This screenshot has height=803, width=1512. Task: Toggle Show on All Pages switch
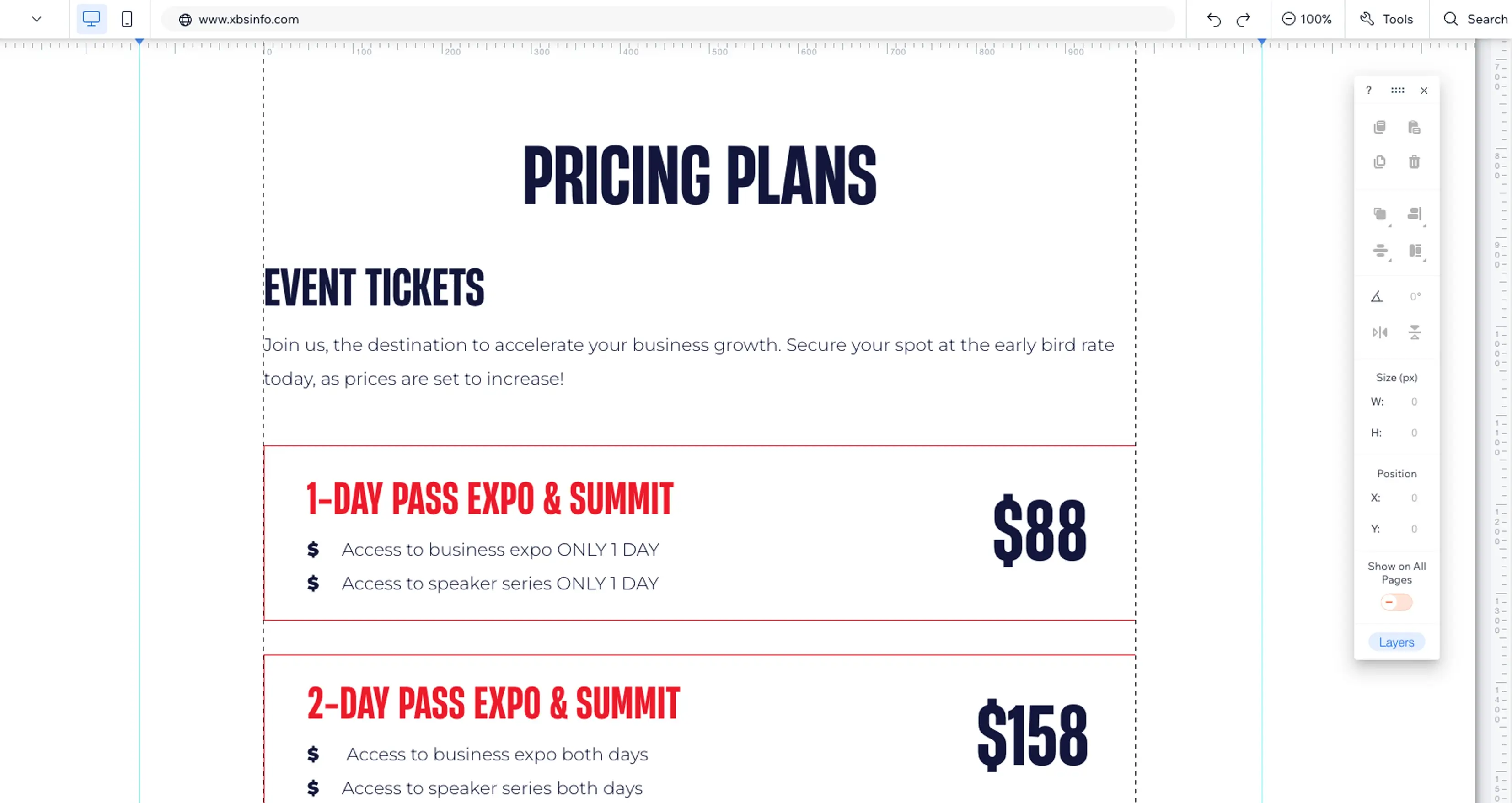1396,602
